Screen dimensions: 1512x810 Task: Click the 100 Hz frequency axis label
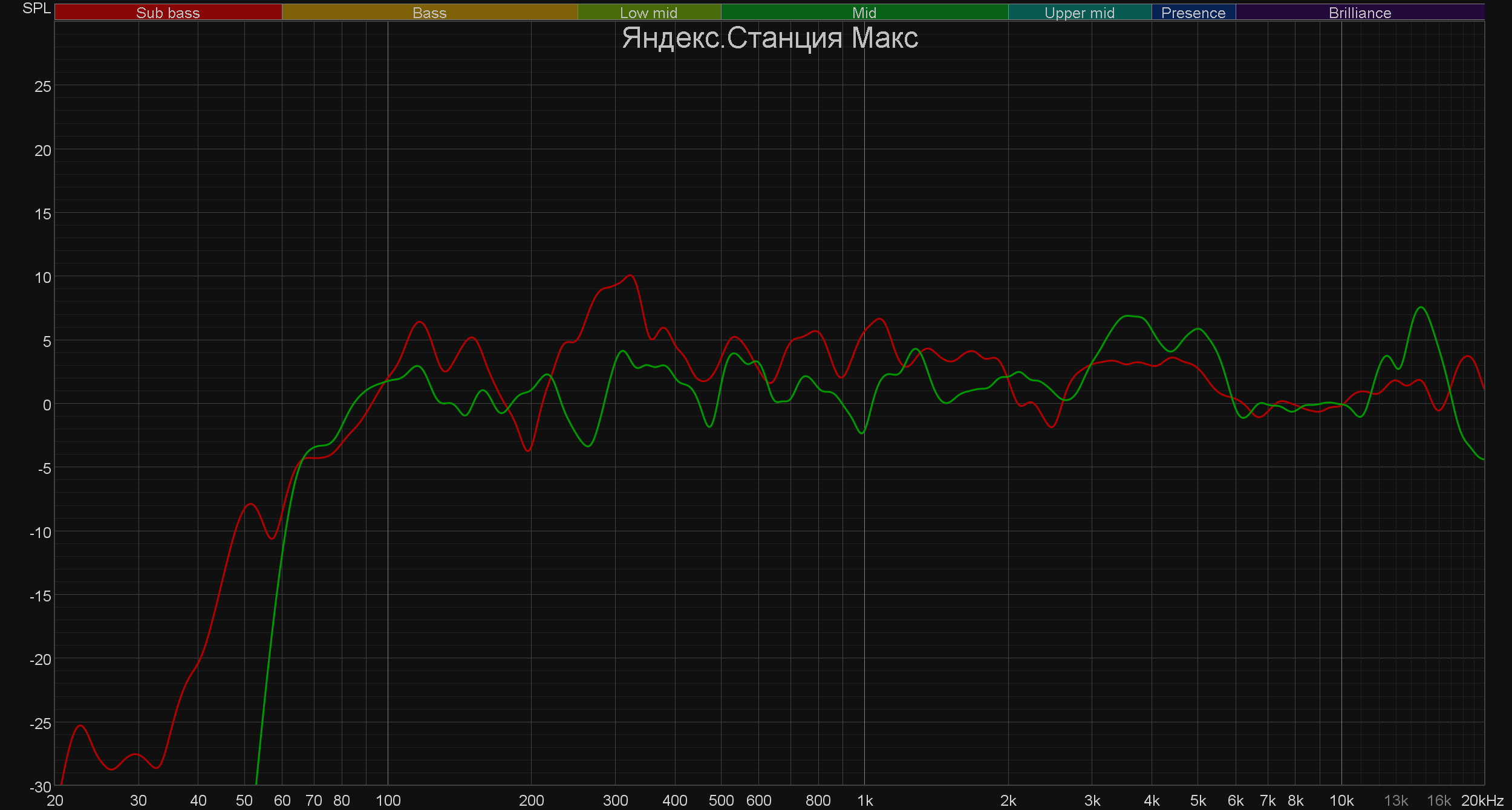(x=388, y=800)
